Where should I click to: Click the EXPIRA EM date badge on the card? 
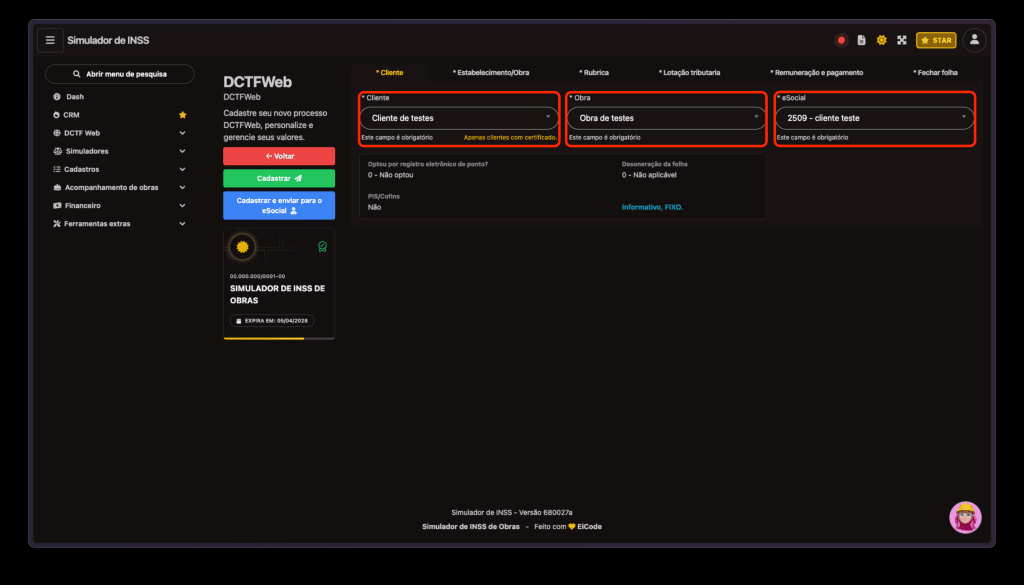272,321
